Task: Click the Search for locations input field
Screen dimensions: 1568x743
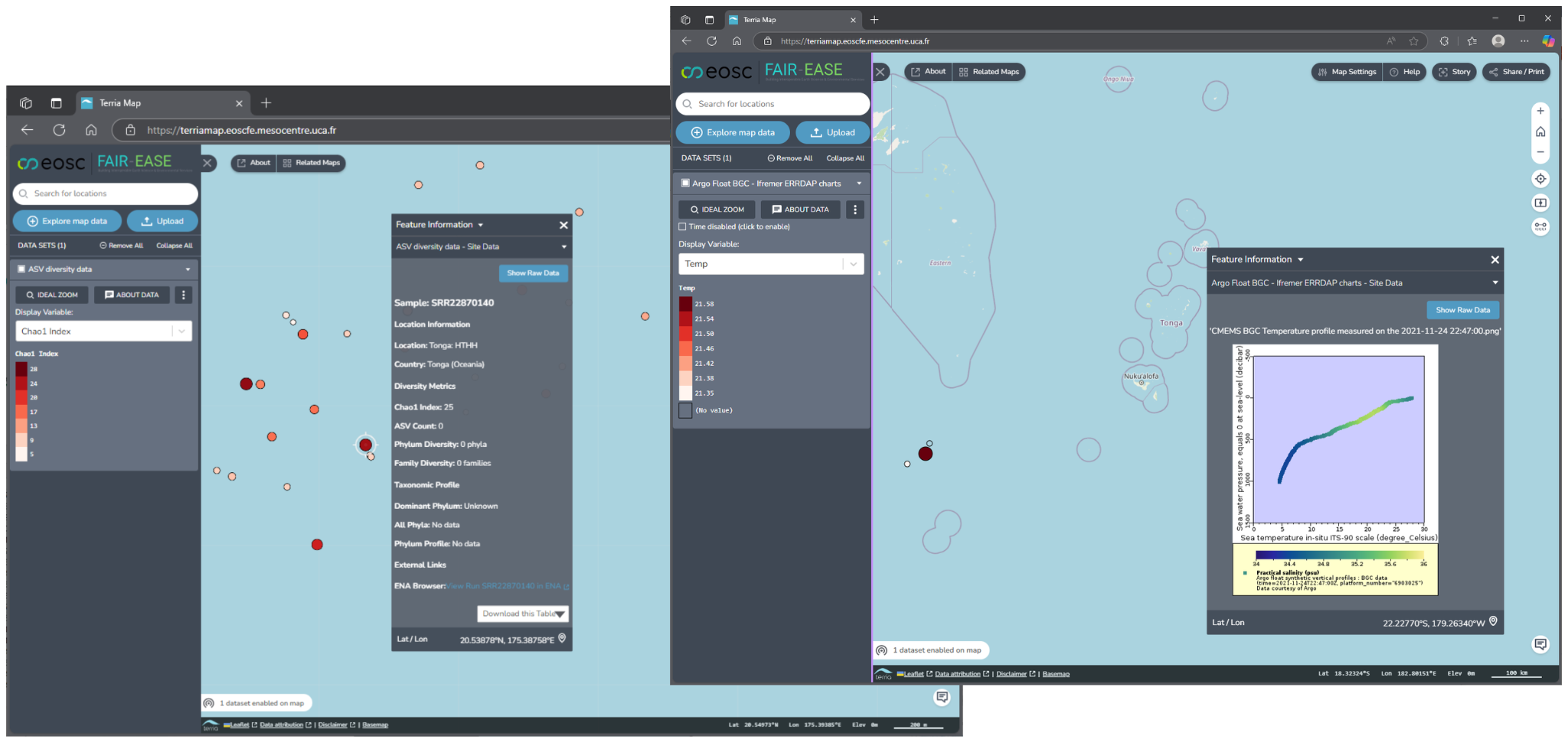Action: pyautogui.click(x=772, y=103)
